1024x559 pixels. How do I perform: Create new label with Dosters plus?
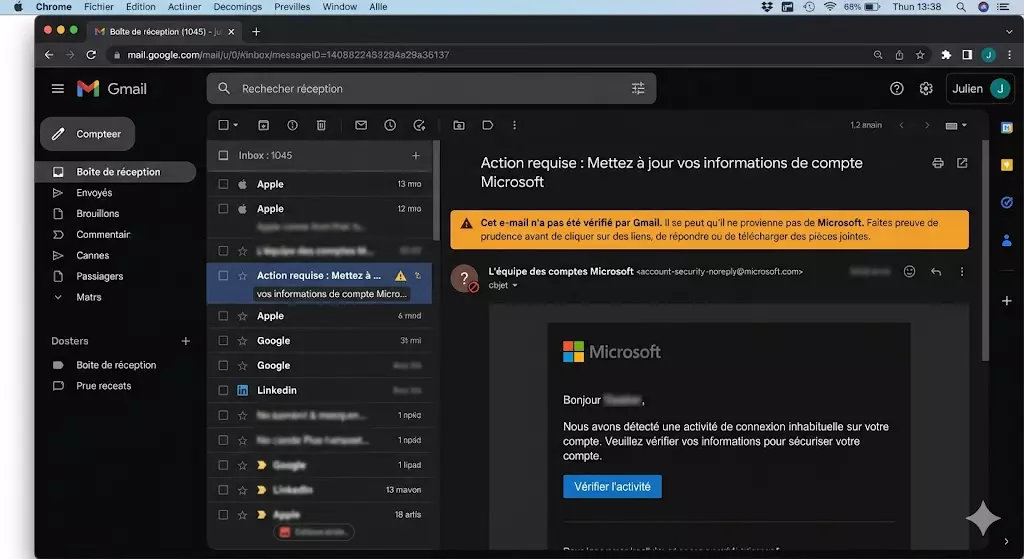(185, 341)
